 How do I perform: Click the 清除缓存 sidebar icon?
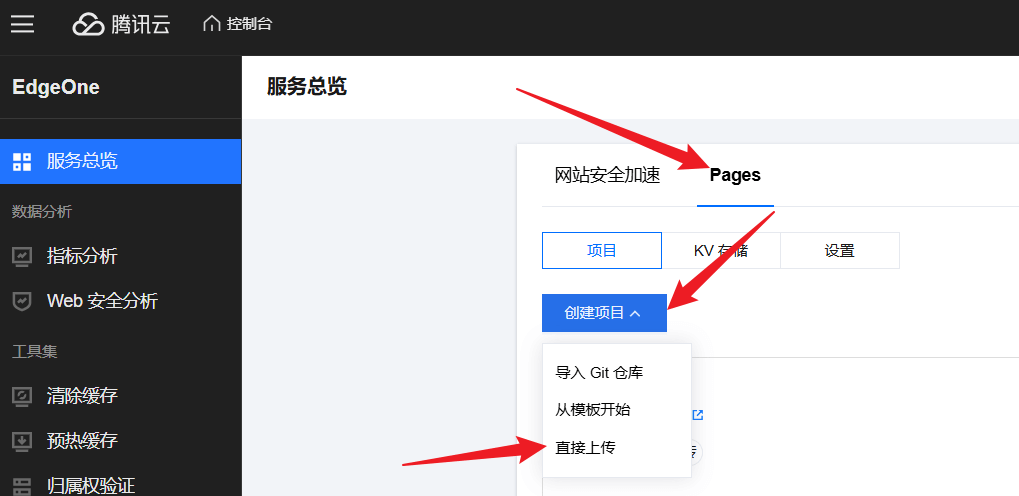(x=22, y=395)
